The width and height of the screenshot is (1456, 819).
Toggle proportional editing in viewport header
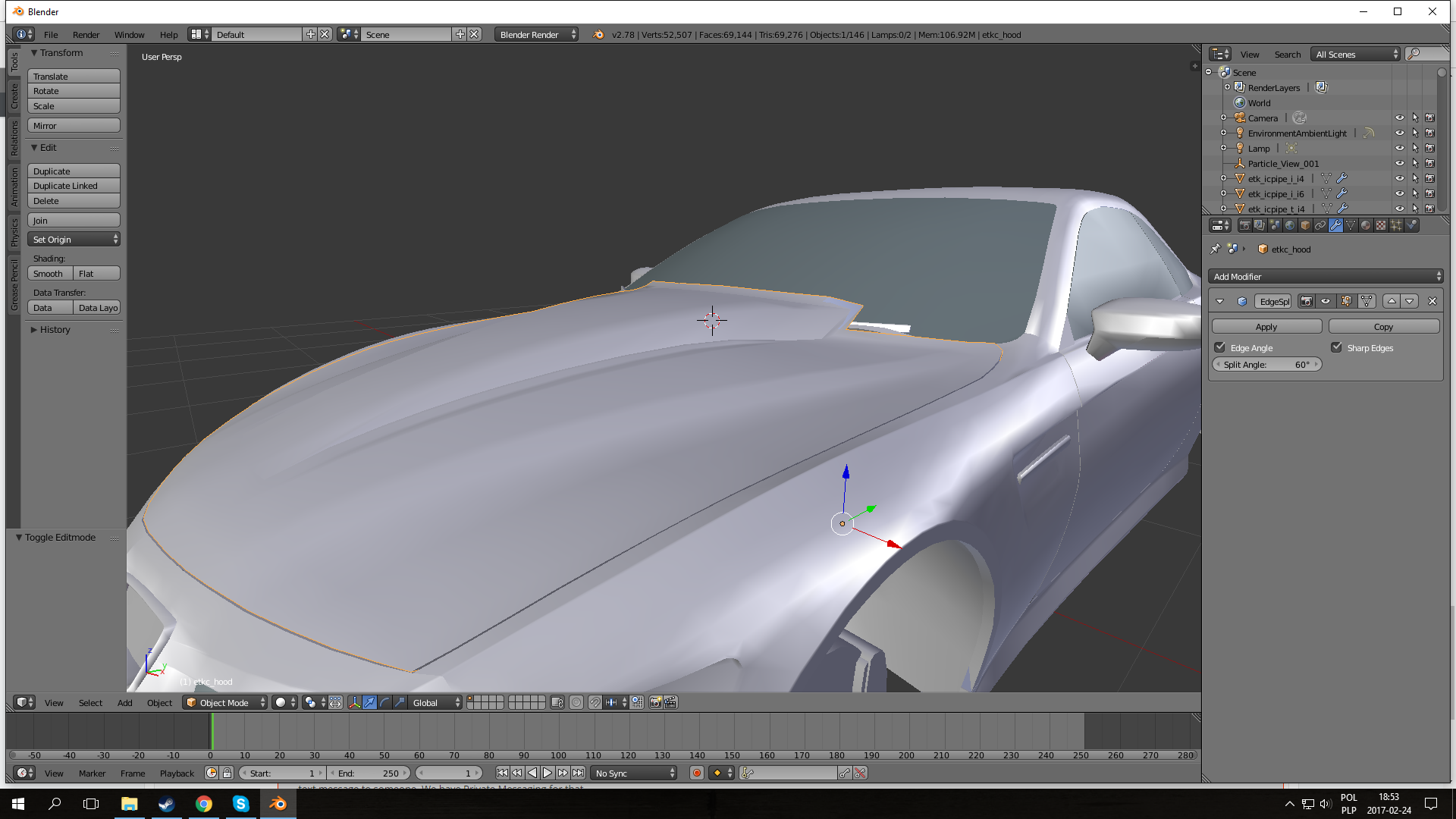[x=576, y=702]
